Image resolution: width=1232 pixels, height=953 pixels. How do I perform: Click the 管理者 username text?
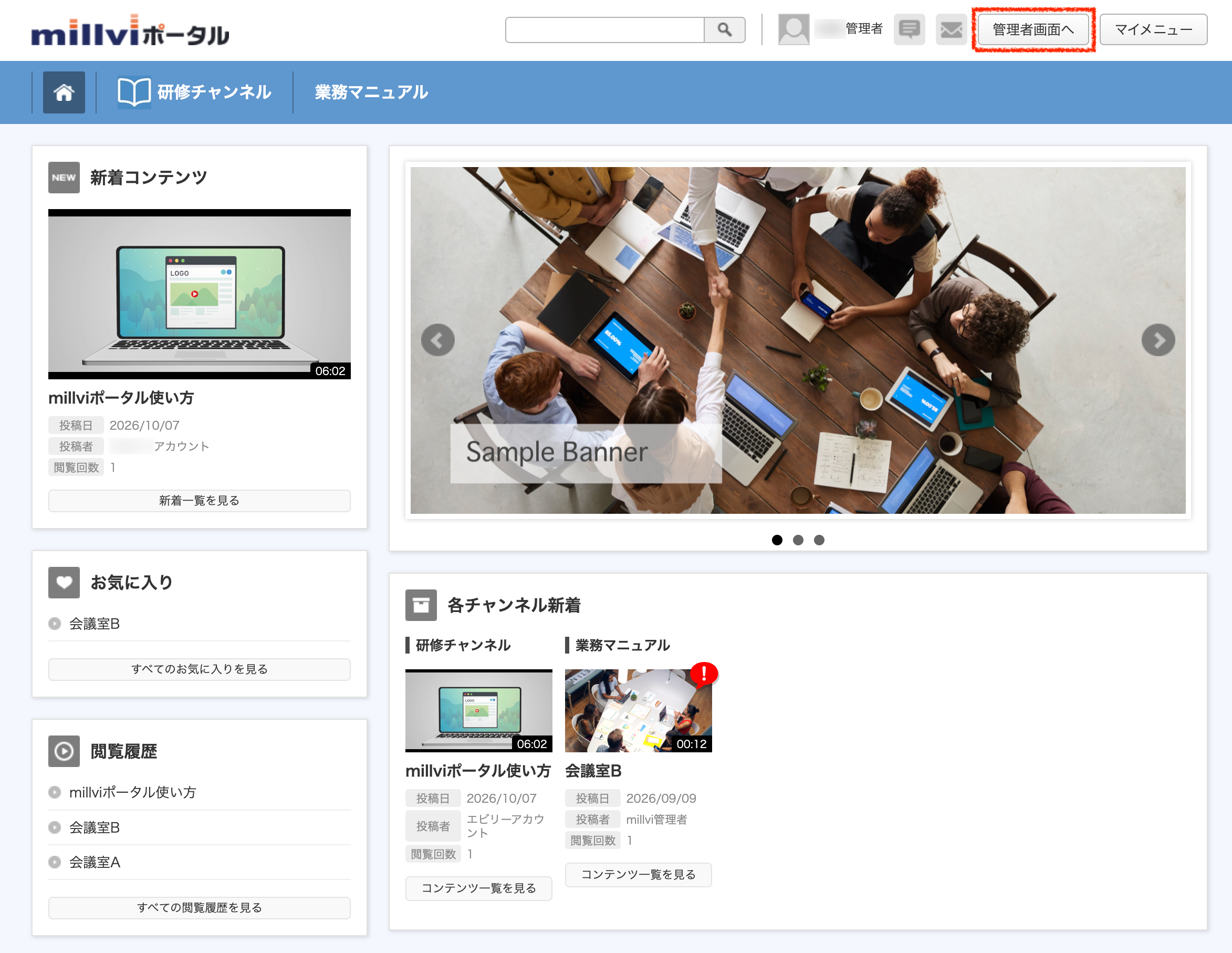[x=864, y=29]
